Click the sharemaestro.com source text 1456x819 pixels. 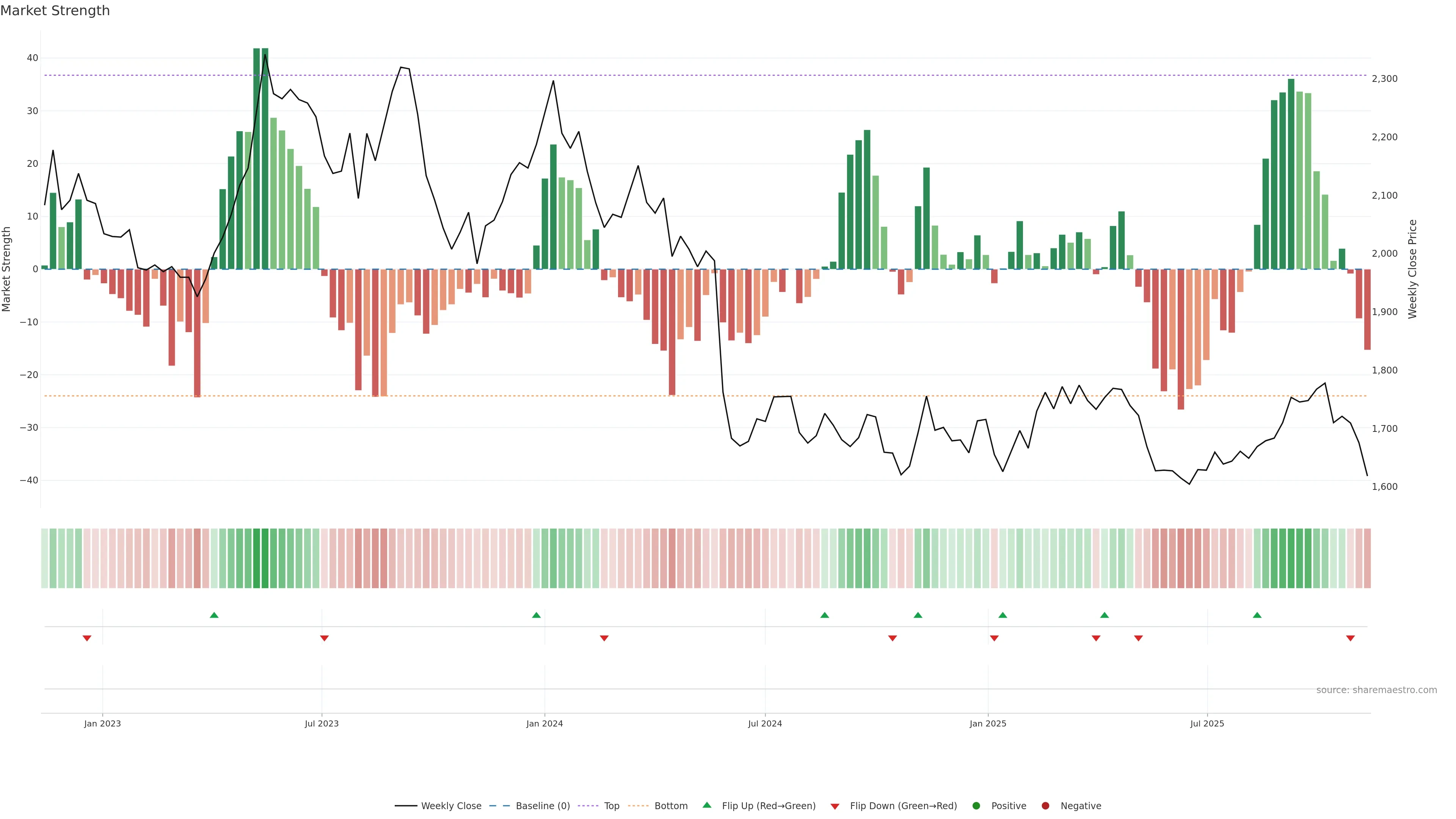click(x=1376, y=690)
